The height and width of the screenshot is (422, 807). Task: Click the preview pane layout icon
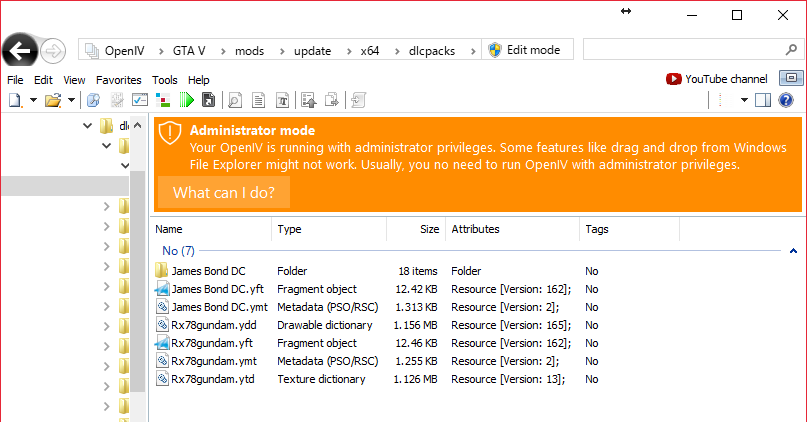[763, 100]
